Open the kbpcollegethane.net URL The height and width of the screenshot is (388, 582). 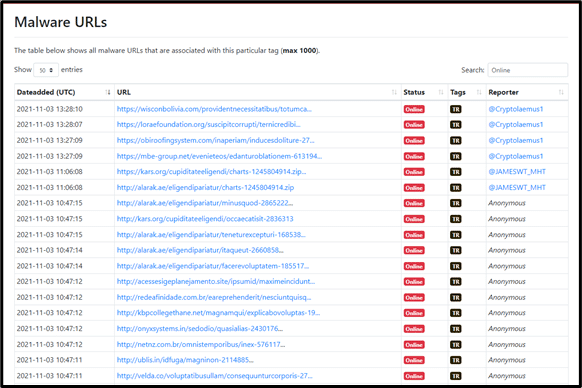click(x=218, y=313)
